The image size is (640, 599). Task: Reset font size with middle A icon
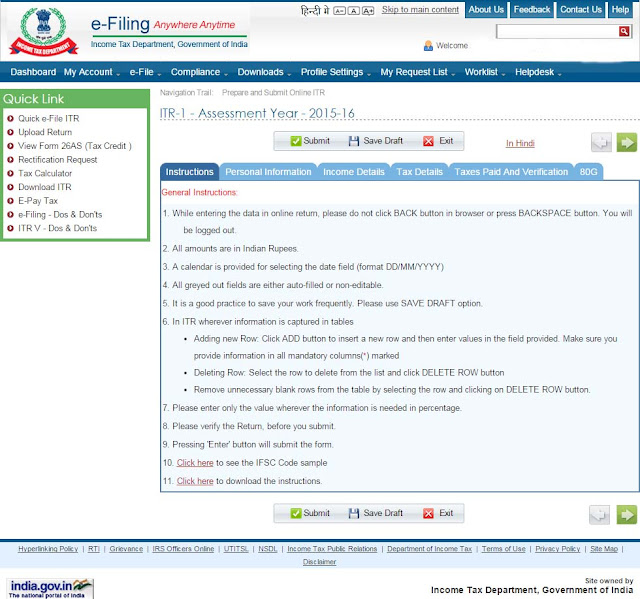(353, 11)
